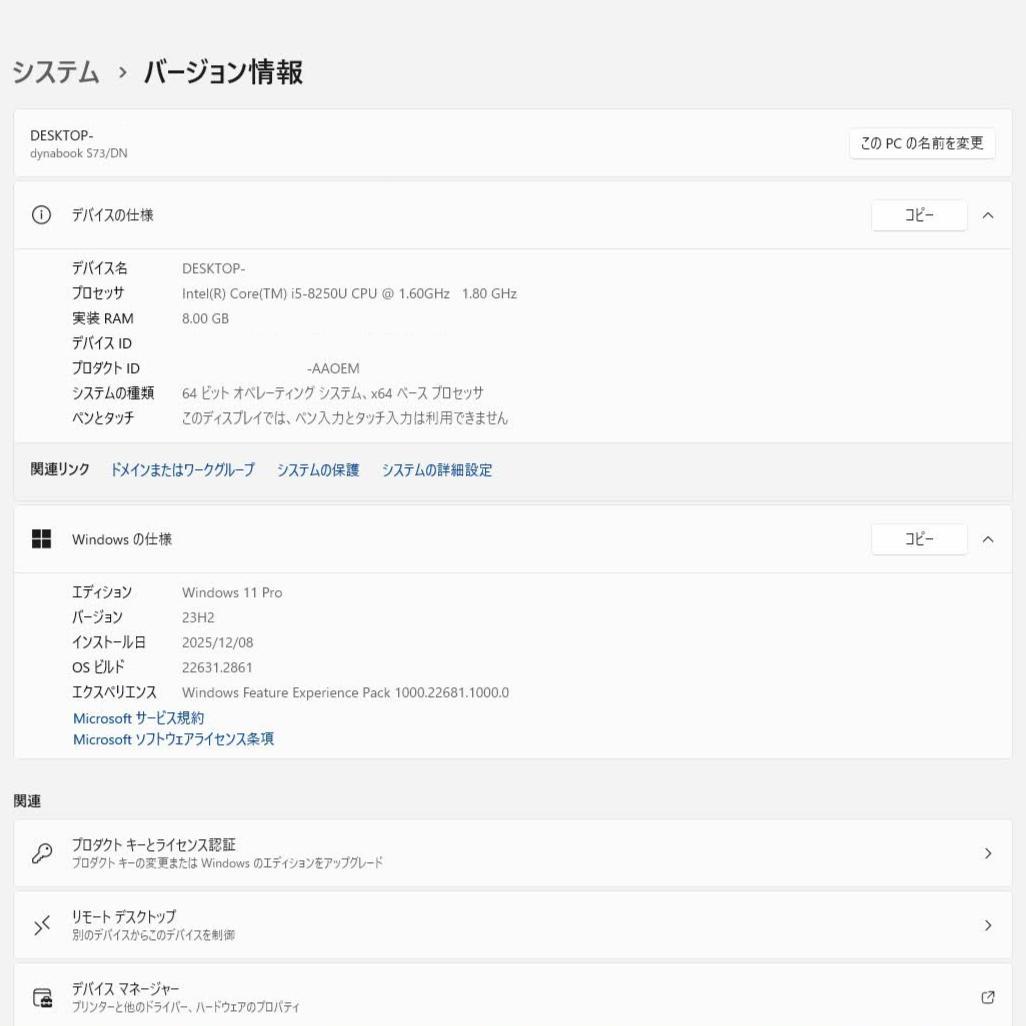Copy device specifications with the コピー button
The image size is (1026, 1026).
point(919,215)
